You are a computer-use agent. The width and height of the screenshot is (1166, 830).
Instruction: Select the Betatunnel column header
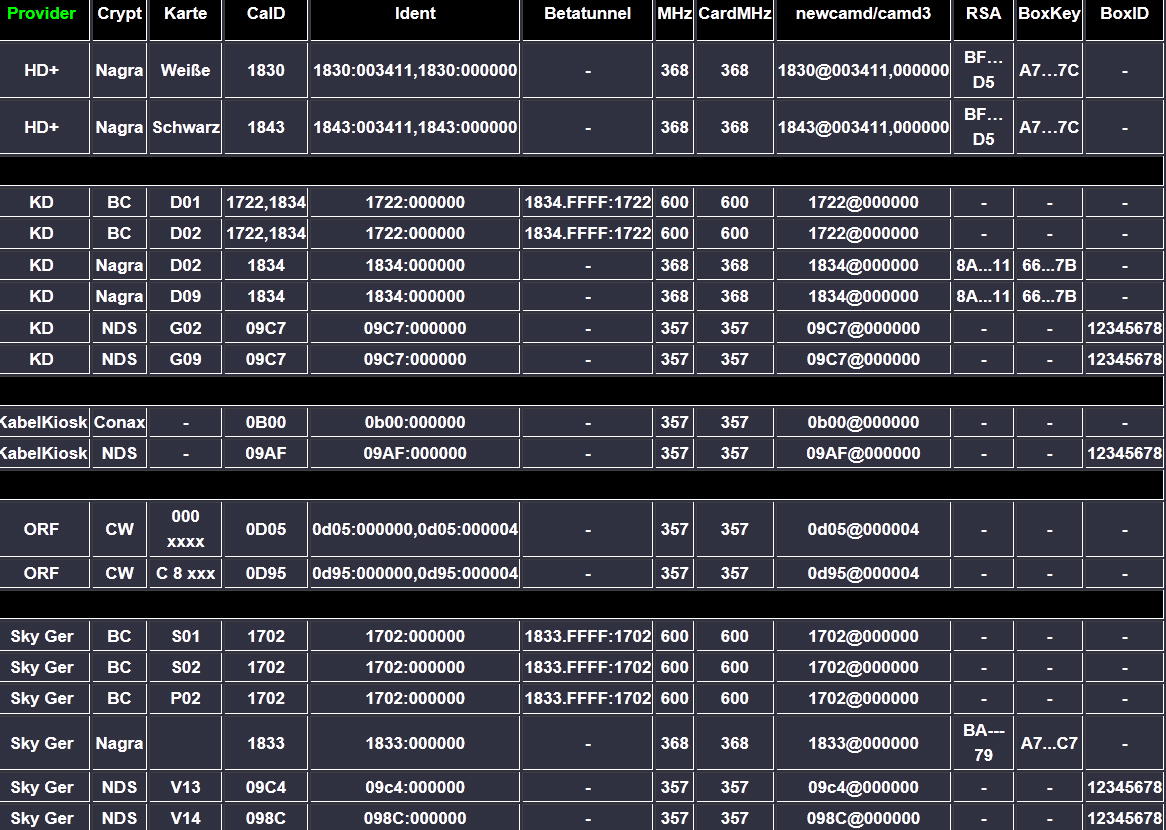[x=587, y=14]
